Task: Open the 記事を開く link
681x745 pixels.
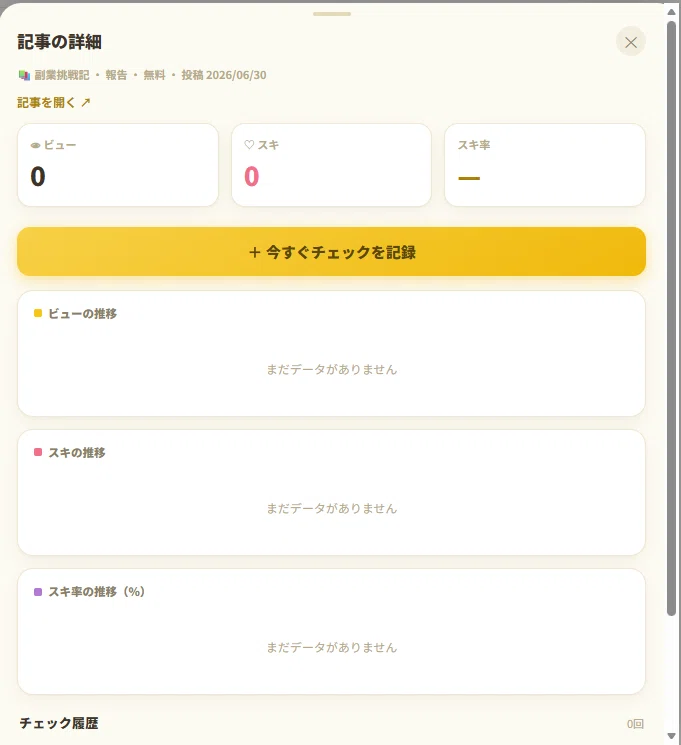Action: point(54,102)
